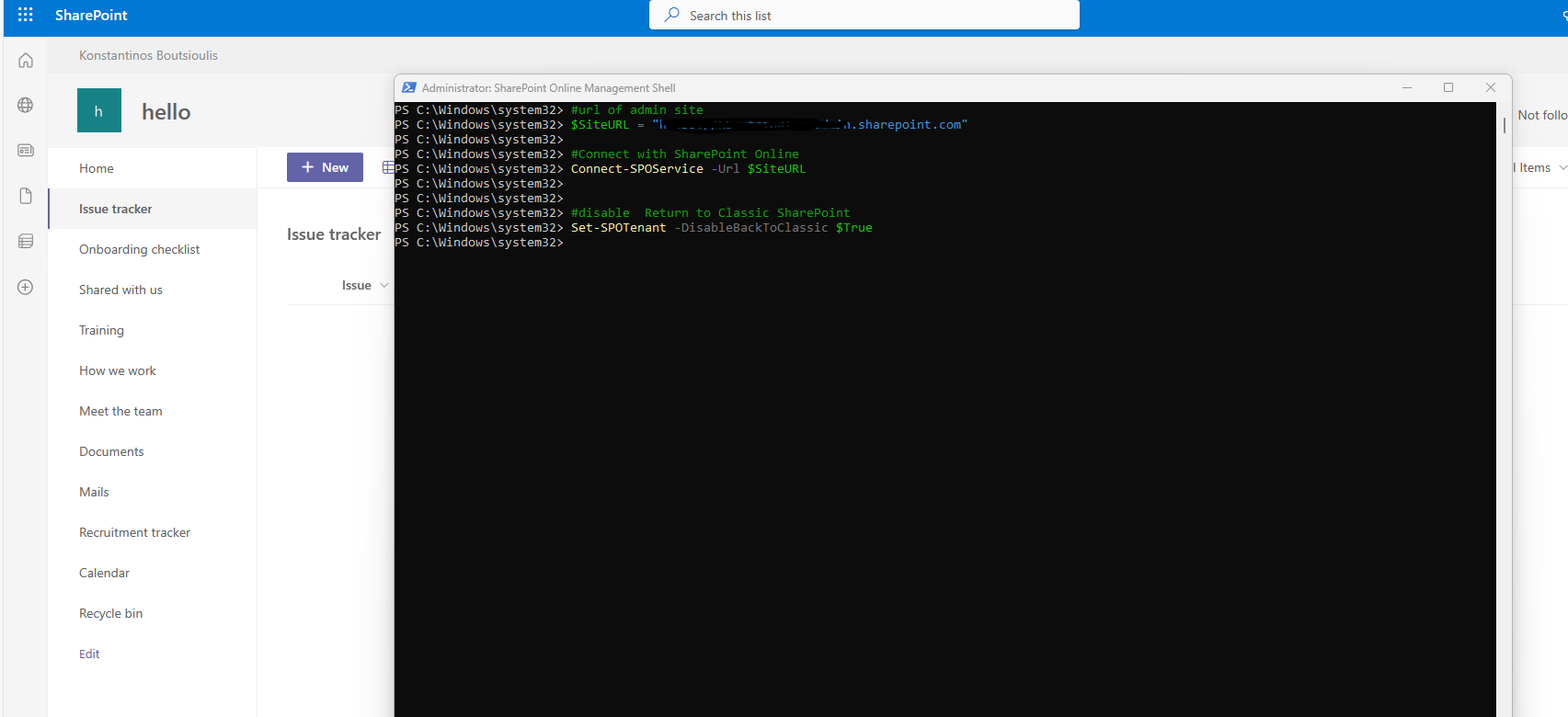Image resolution: width=1568 pixels, height=717 pixels.
Task: Click the SharePoint home icon in left rail
Action: coord(26,61)
